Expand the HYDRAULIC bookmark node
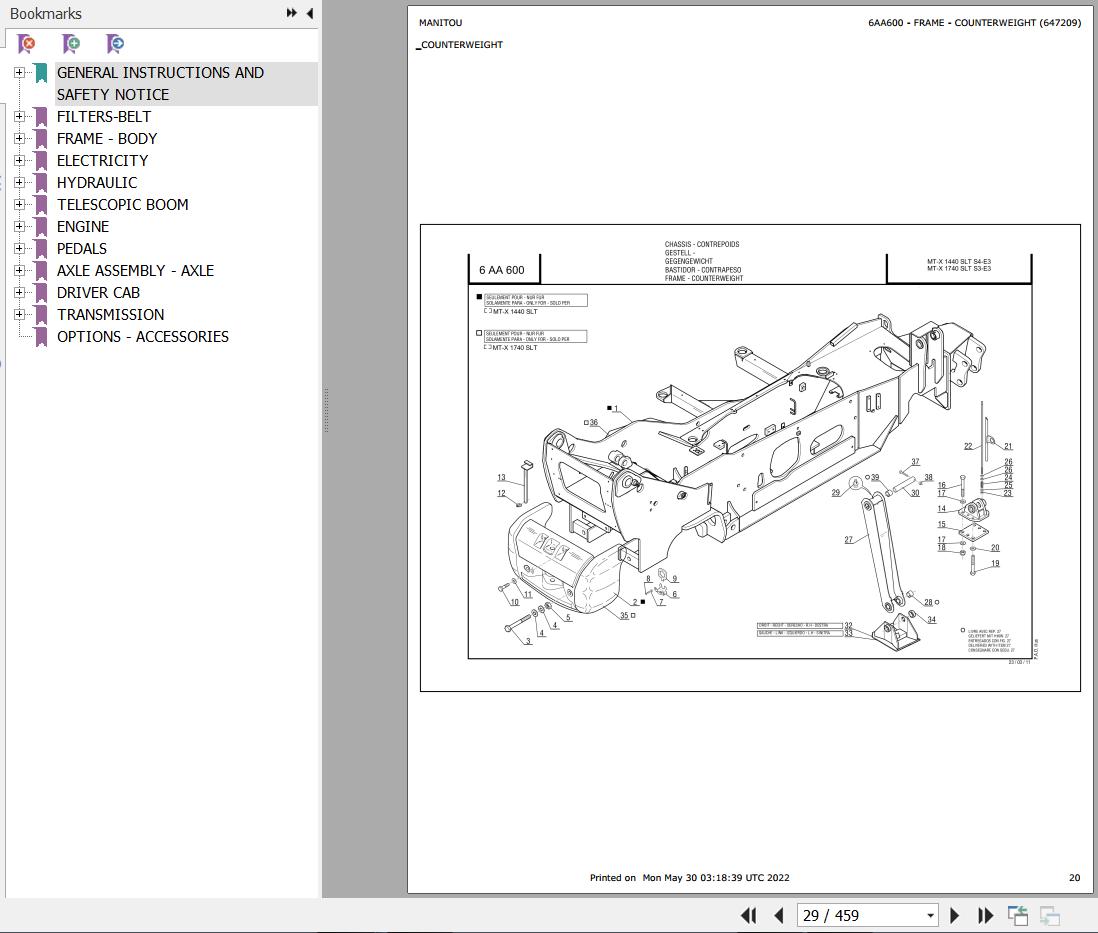Screen dimensions: 1098x933 19,183
